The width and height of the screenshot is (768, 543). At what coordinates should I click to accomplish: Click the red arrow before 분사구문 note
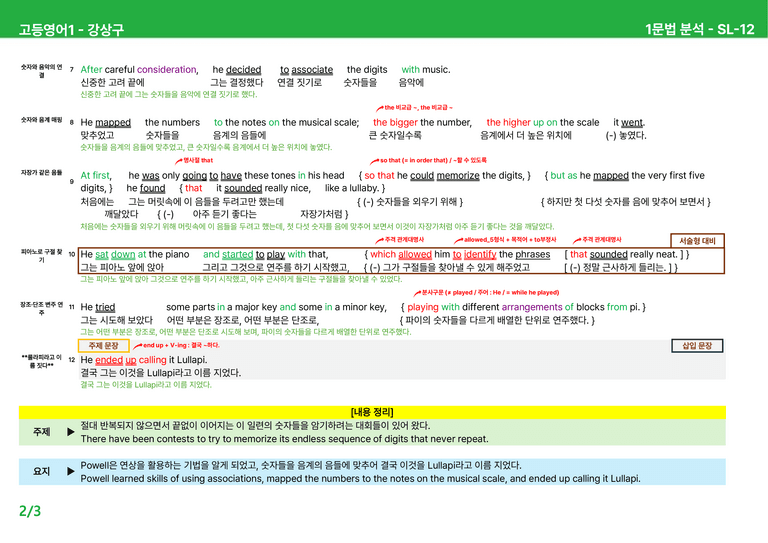417,293
